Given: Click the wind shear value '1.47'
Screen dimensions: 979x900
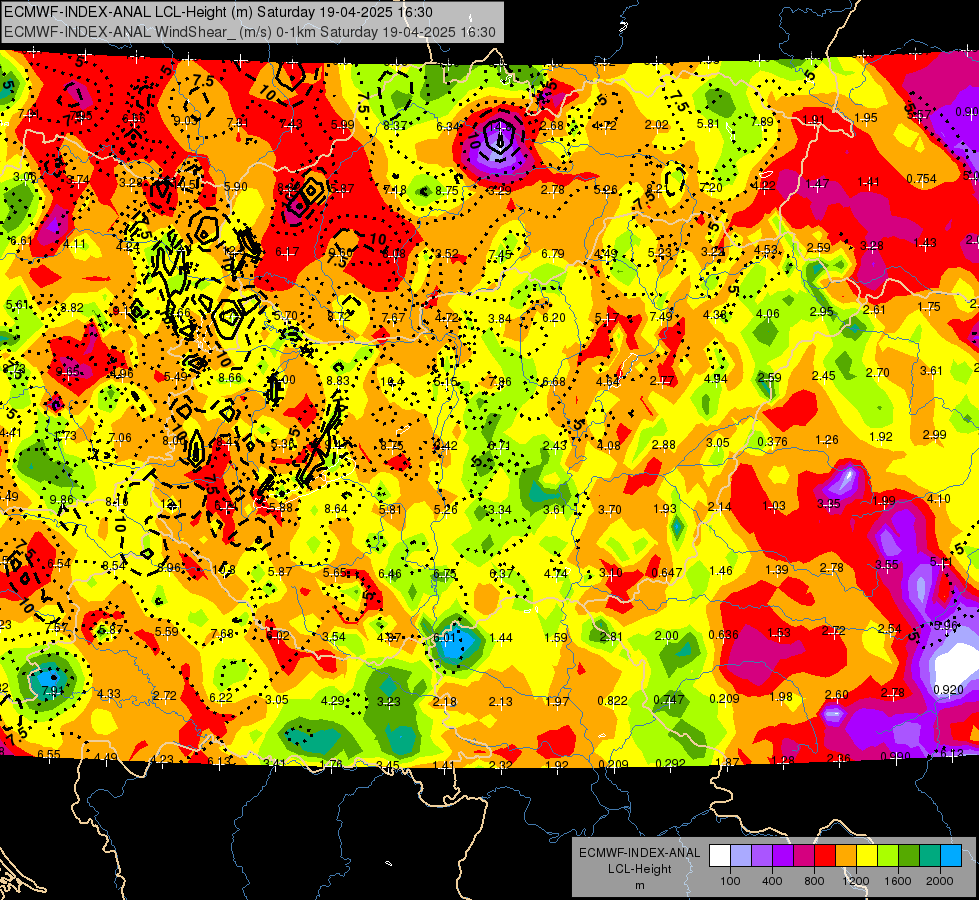Looking at the screenshot, I should point(817,184).
